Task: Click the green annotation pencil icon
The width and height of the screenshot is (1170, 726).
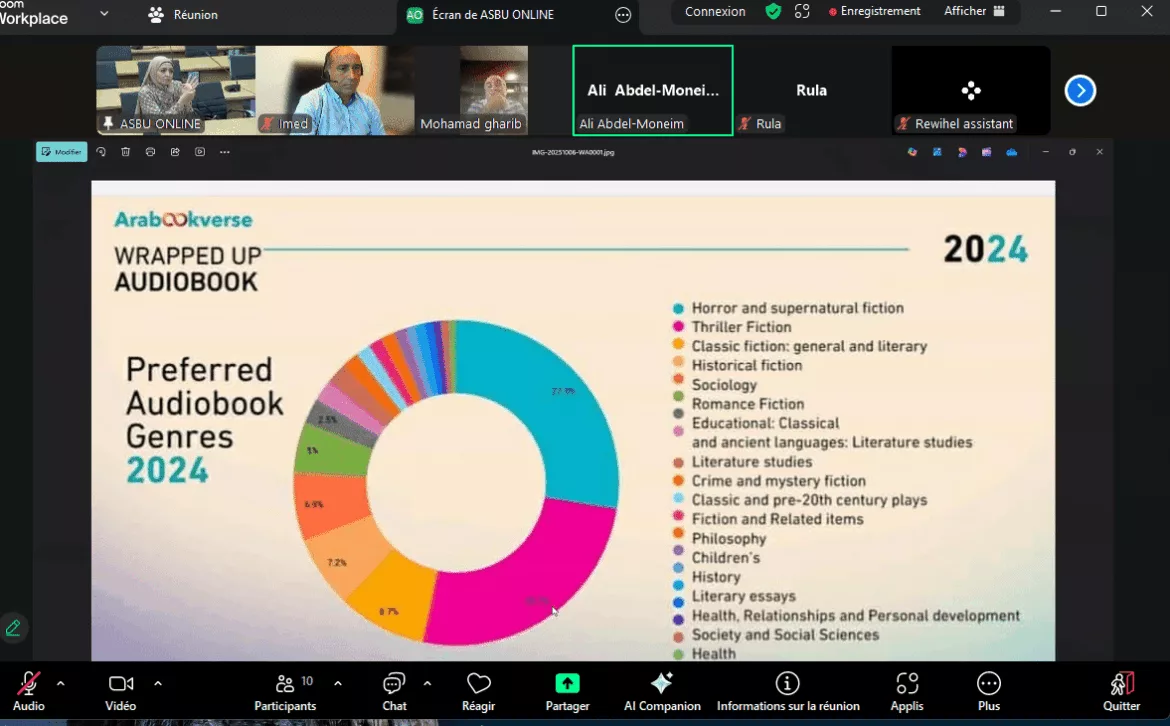Action: click(13, 628)
